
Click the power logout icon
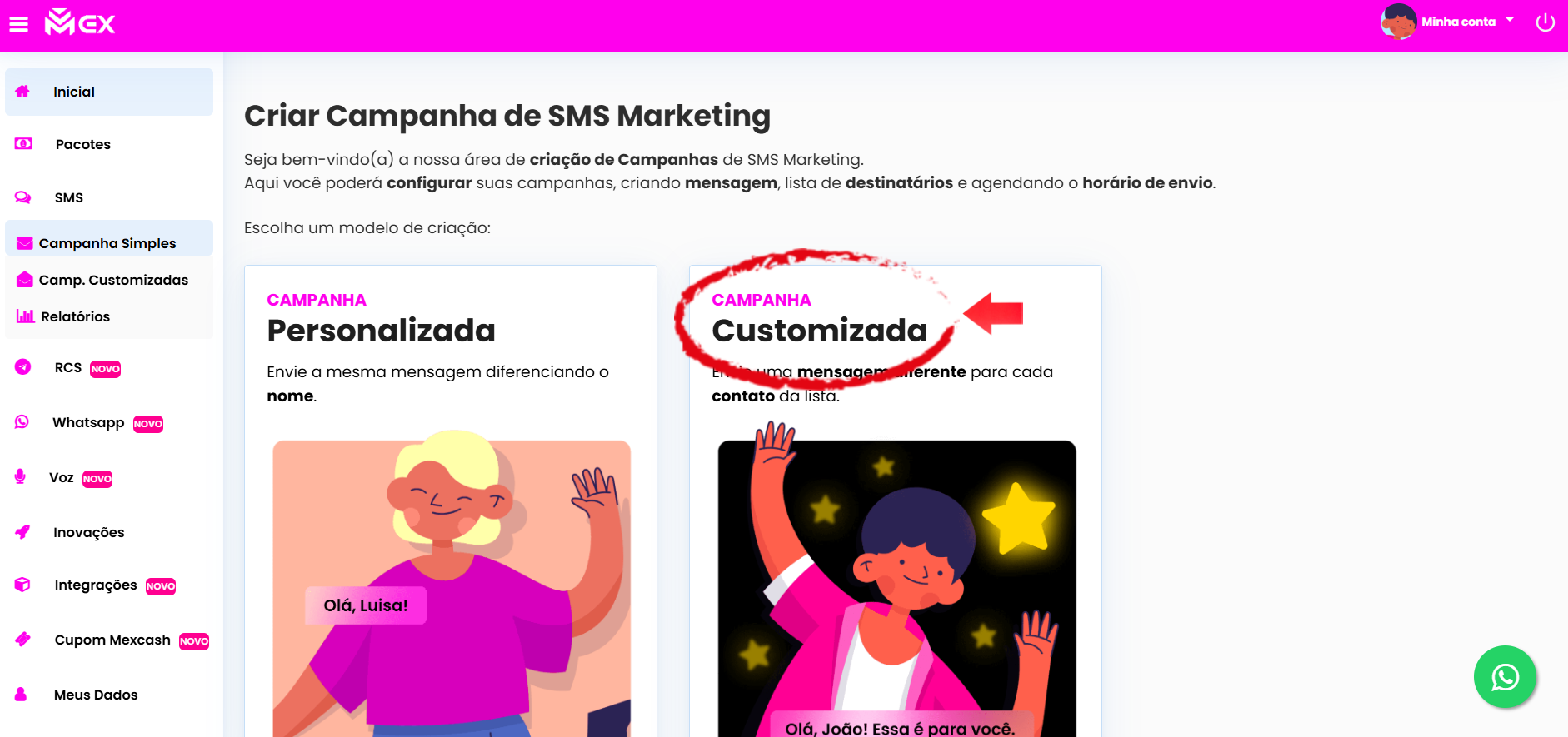tap(1545, 22)
